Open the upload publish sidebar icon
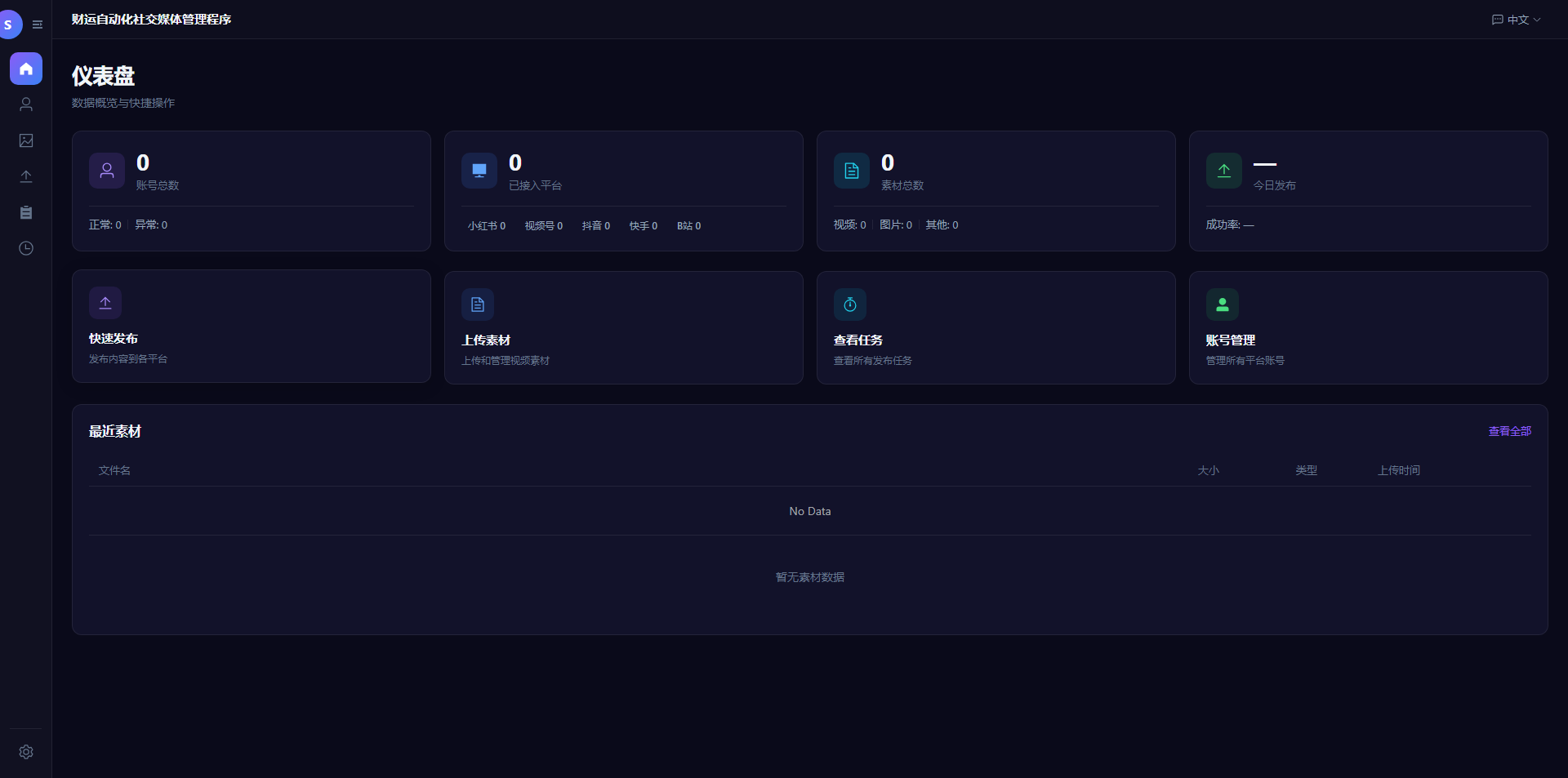 tap(26, 176)
